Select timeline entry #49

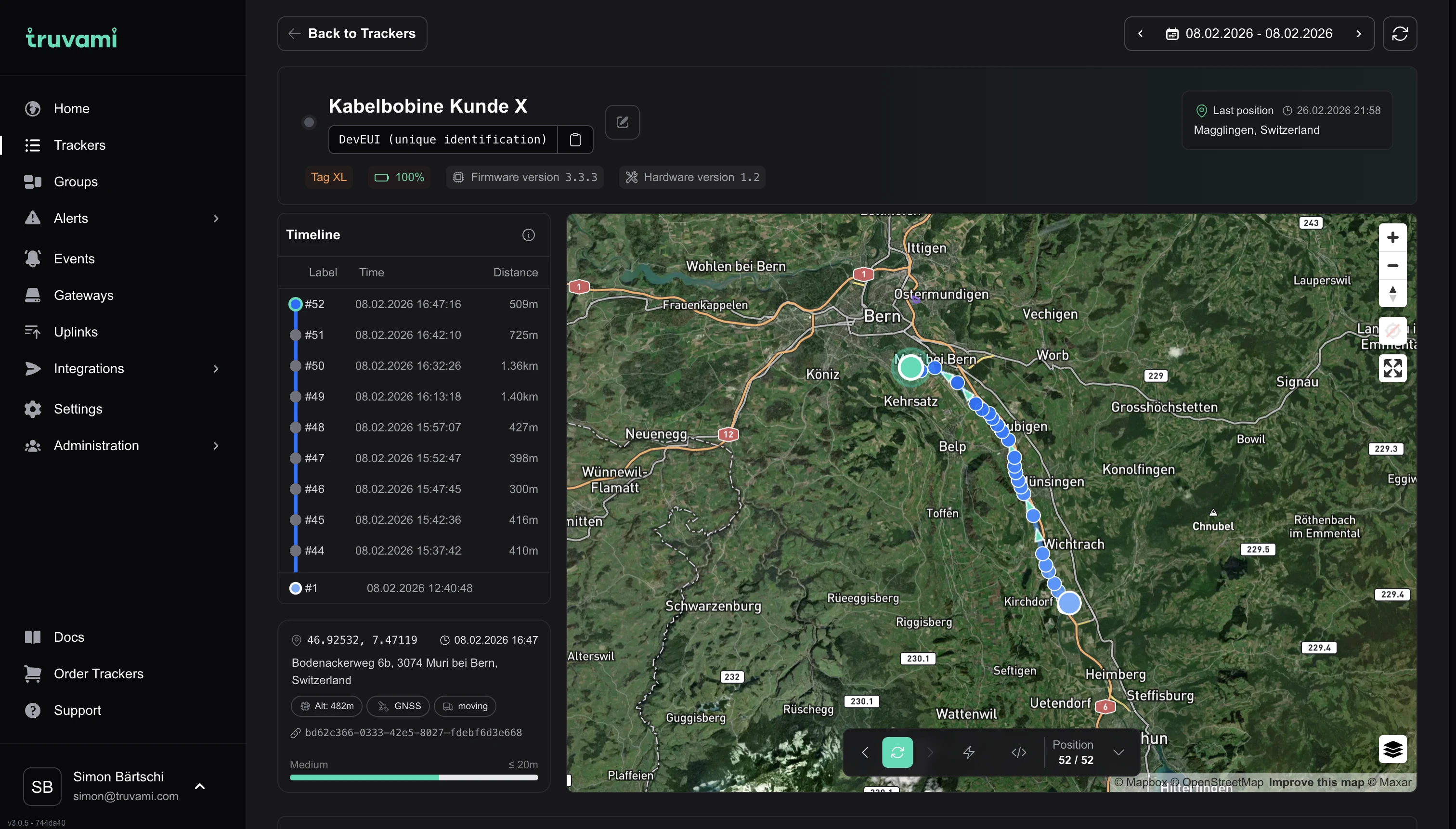(408, 397)
